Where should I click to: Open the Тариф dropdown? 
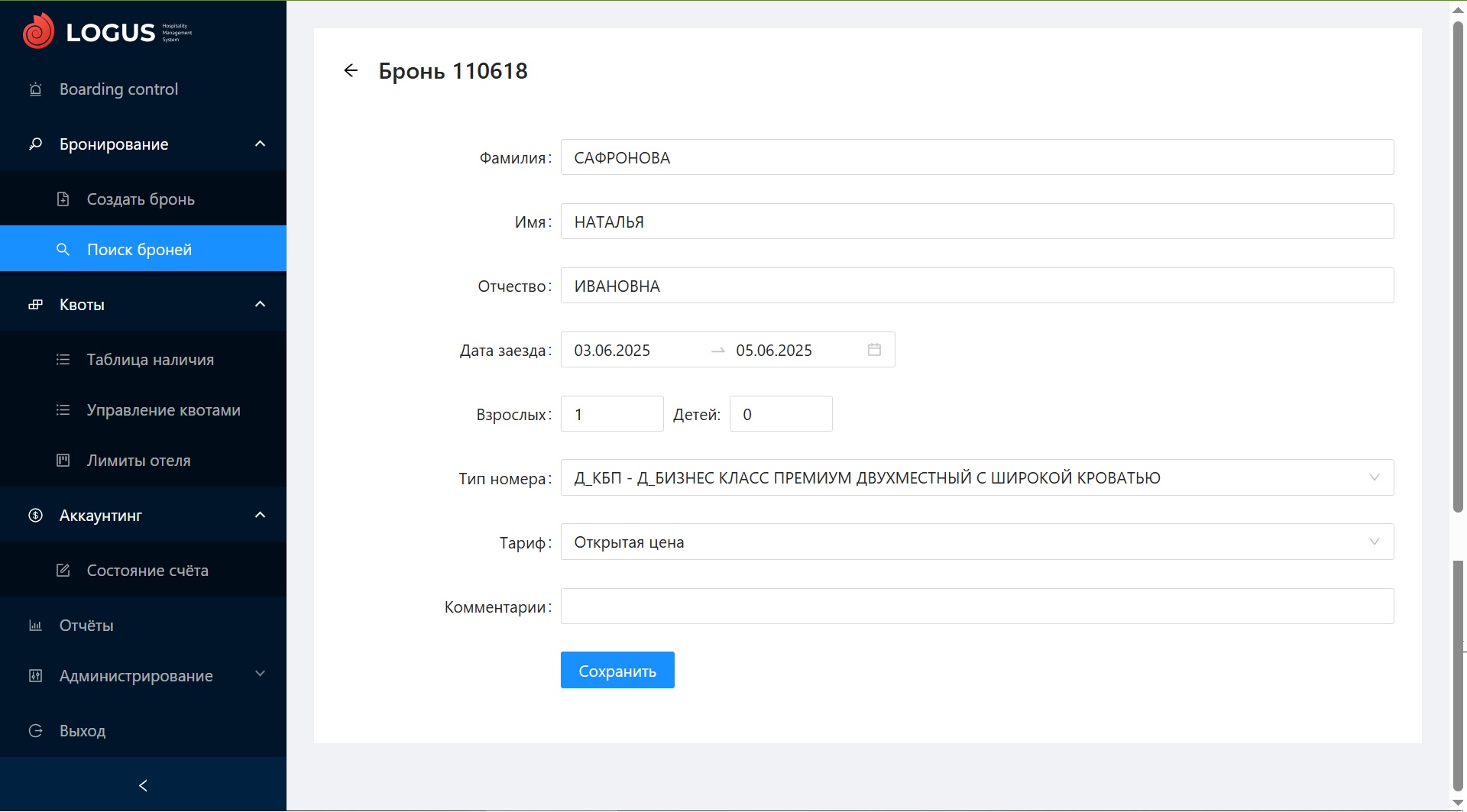coord(976,542)
